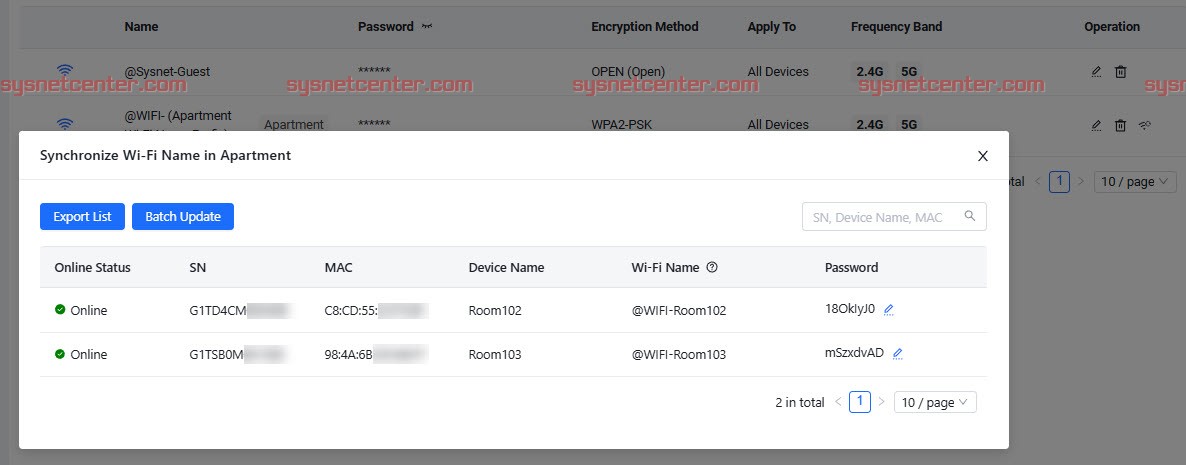The width and height of the screenshot is (1186, 465).
Task: Edit password for Room103 with pencil icon
Action: coord(898,353)
